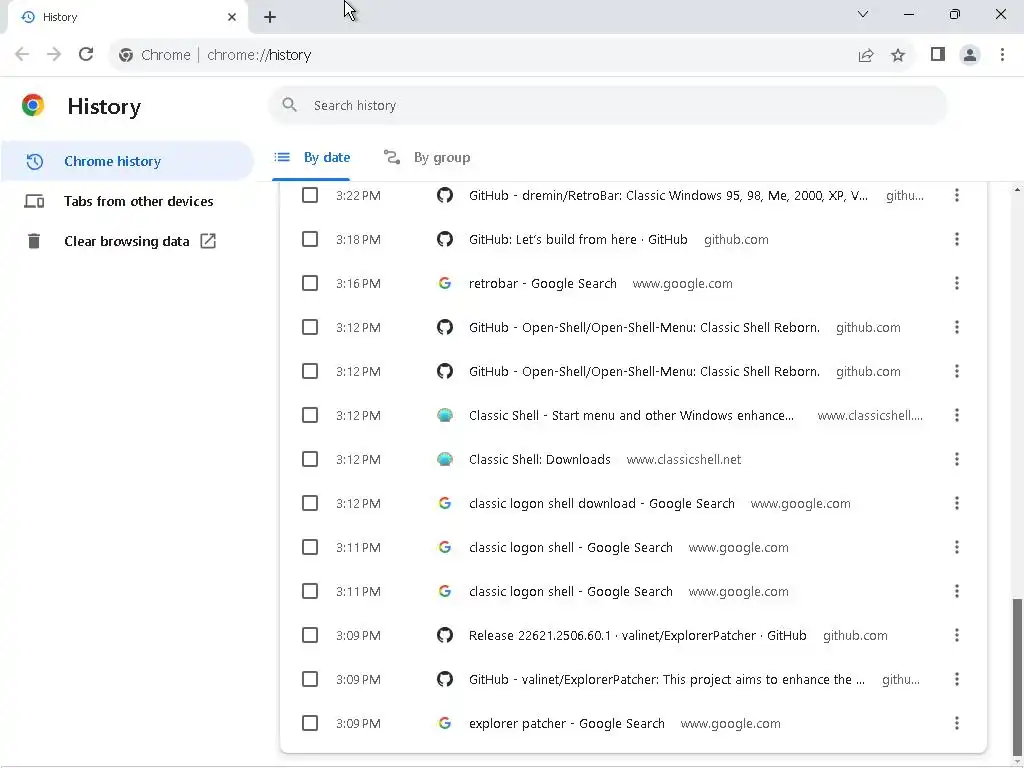Open actions menu for GitHub: Let's build entry
Screen dimensions: 1024x768
coord(957,239)
